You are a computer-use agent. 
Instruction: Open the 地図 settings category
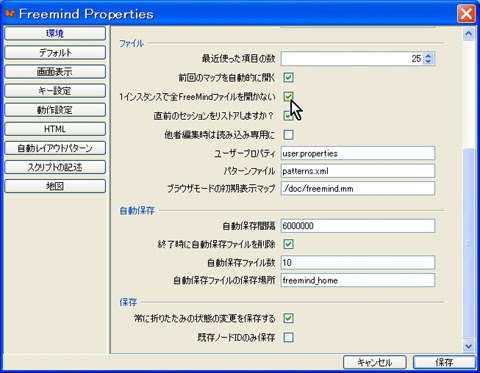coord(55,186)
